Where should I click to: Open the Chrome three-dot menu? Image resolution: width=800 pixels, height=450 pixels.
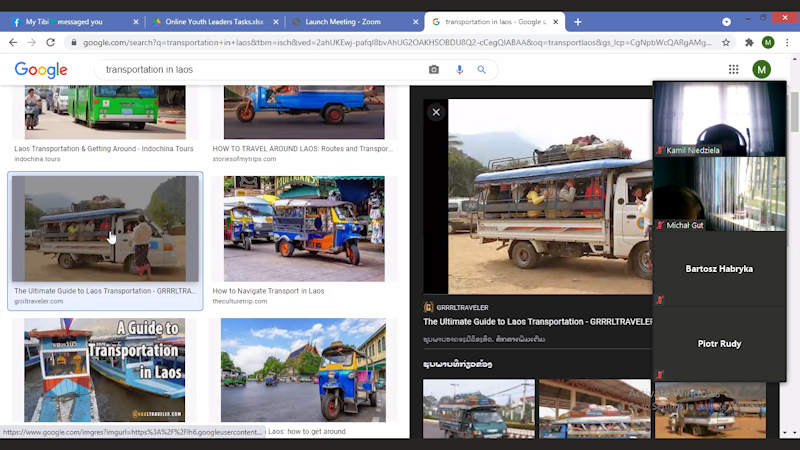[x=787, y=43]
